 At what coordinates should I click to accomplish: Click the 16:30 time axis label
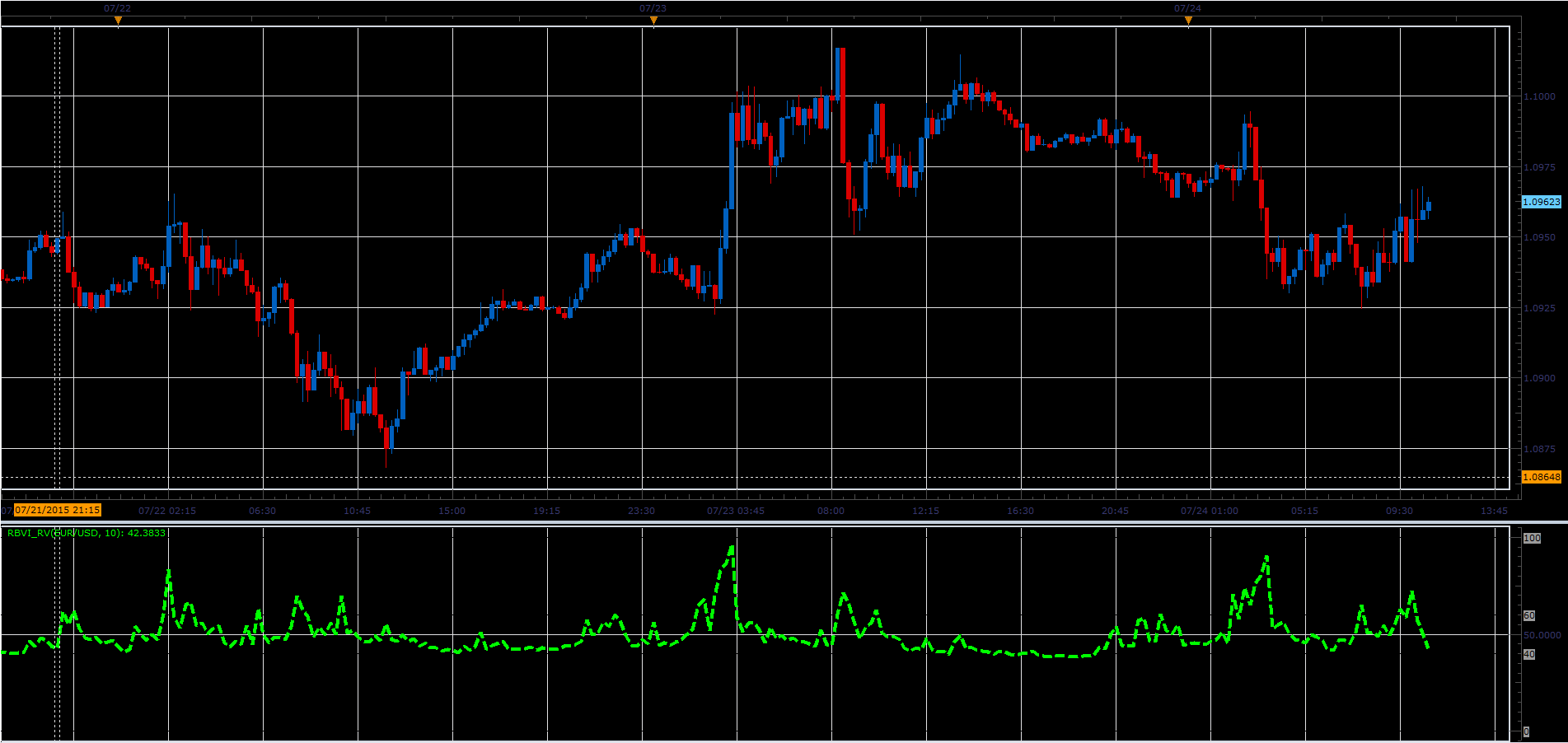tap(1020, 511)
